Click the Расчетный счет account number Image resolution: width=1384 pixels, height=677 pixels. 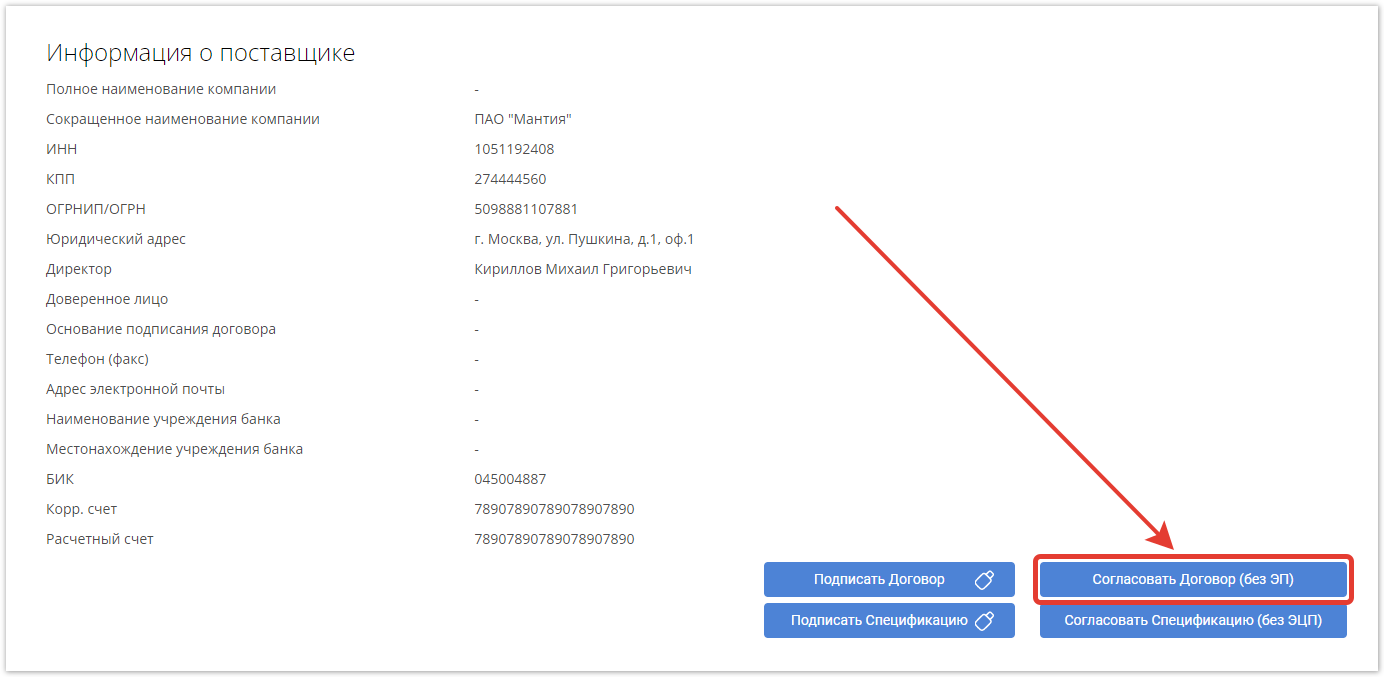pyautogui.click(x=554, y=539)
